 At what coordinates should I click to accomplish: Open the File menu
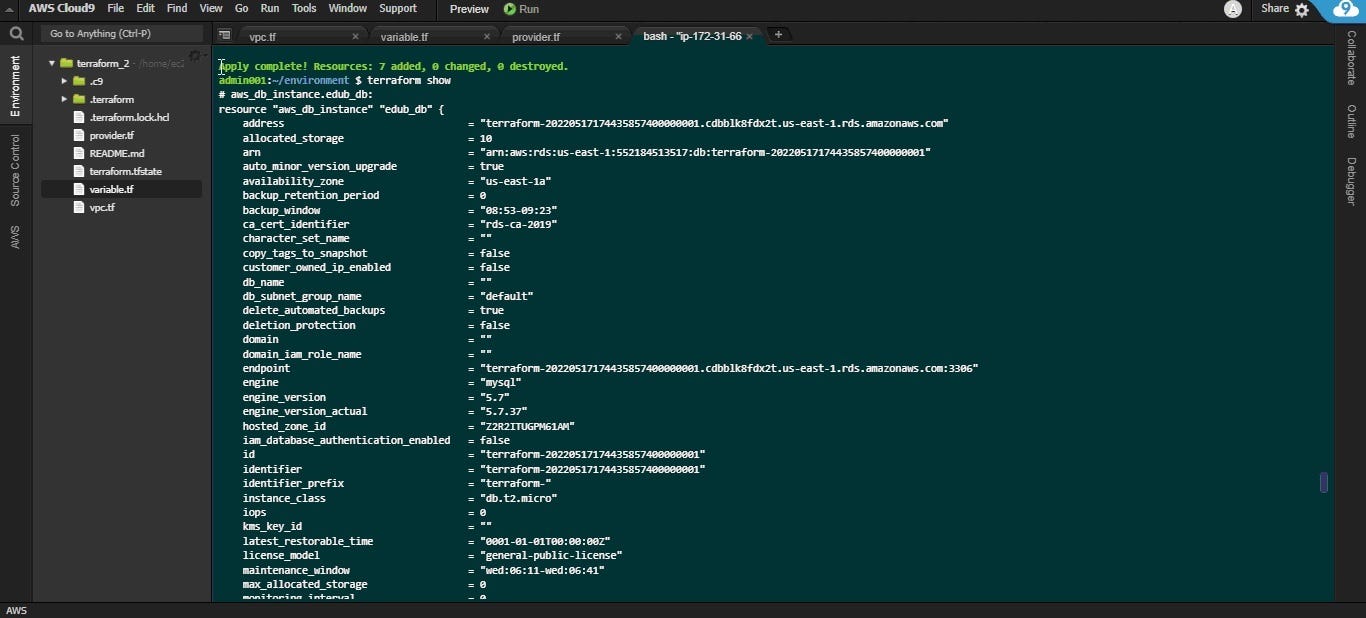pyautogui.click(x=116, y=8)
